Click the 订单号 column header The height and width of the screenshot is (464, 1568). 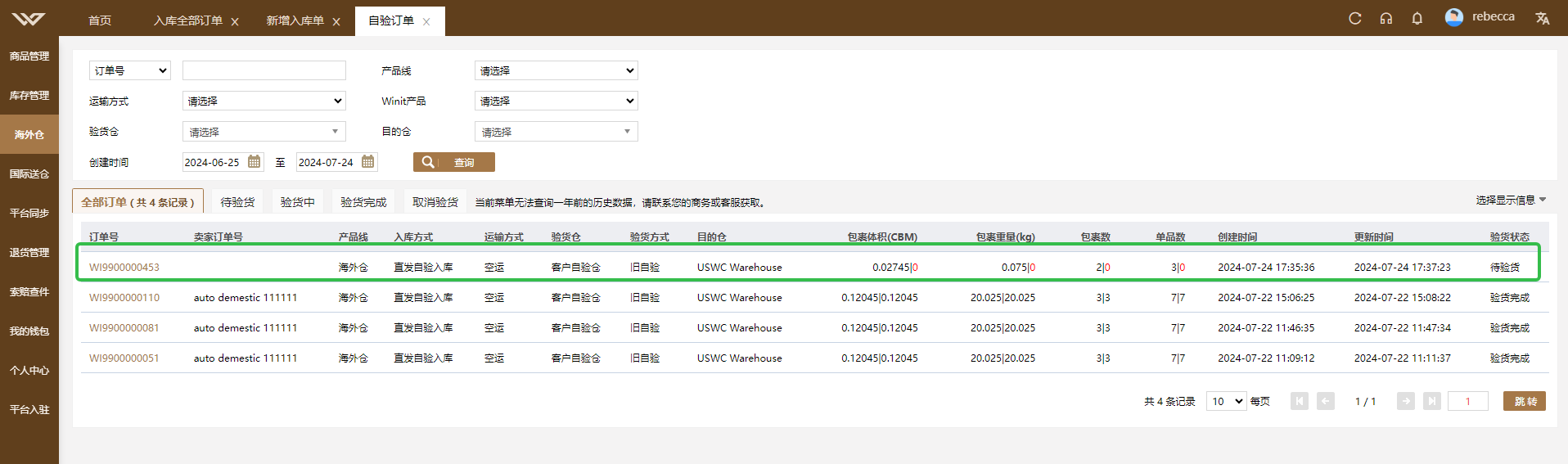click(104, 237)
